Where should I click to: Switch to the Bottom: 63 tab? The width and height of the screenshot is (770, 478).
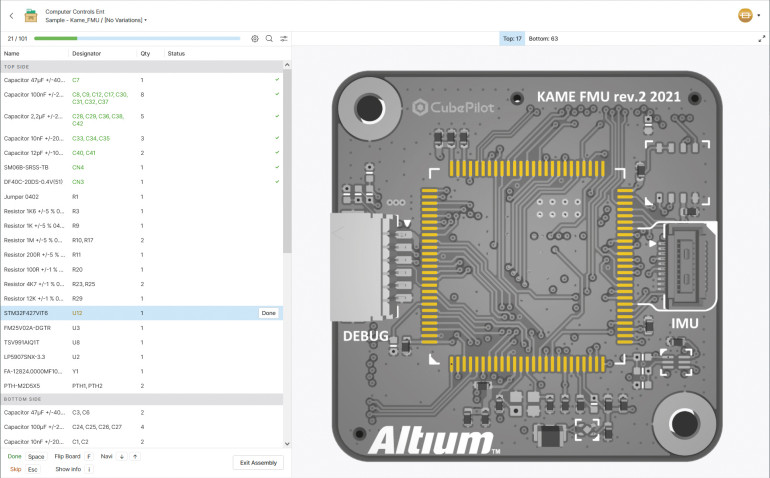[x=543, y=38]
